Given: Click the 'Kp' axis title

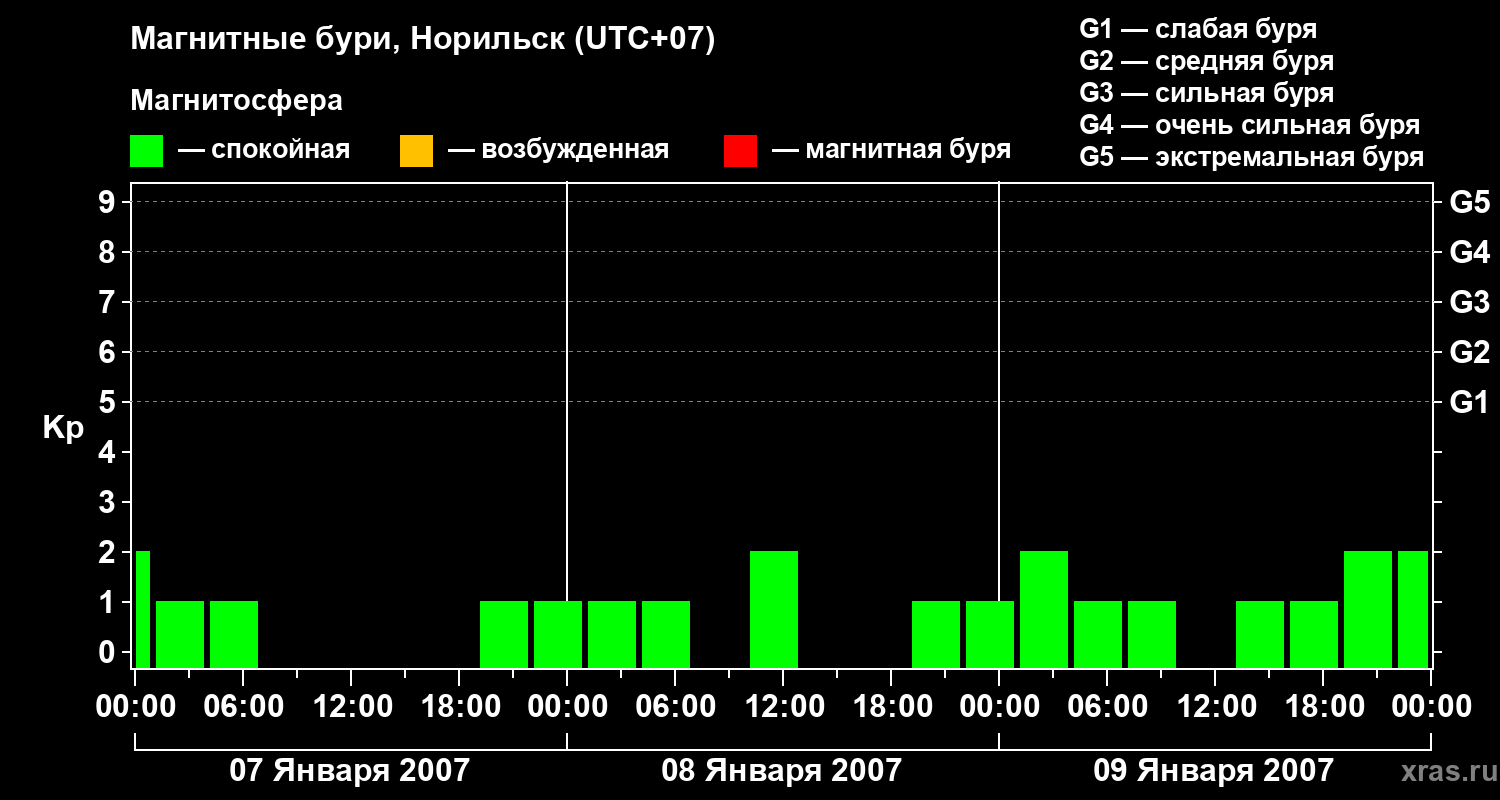Looking at the screenshot, I should pyautogui.click(x=63, y=429).
